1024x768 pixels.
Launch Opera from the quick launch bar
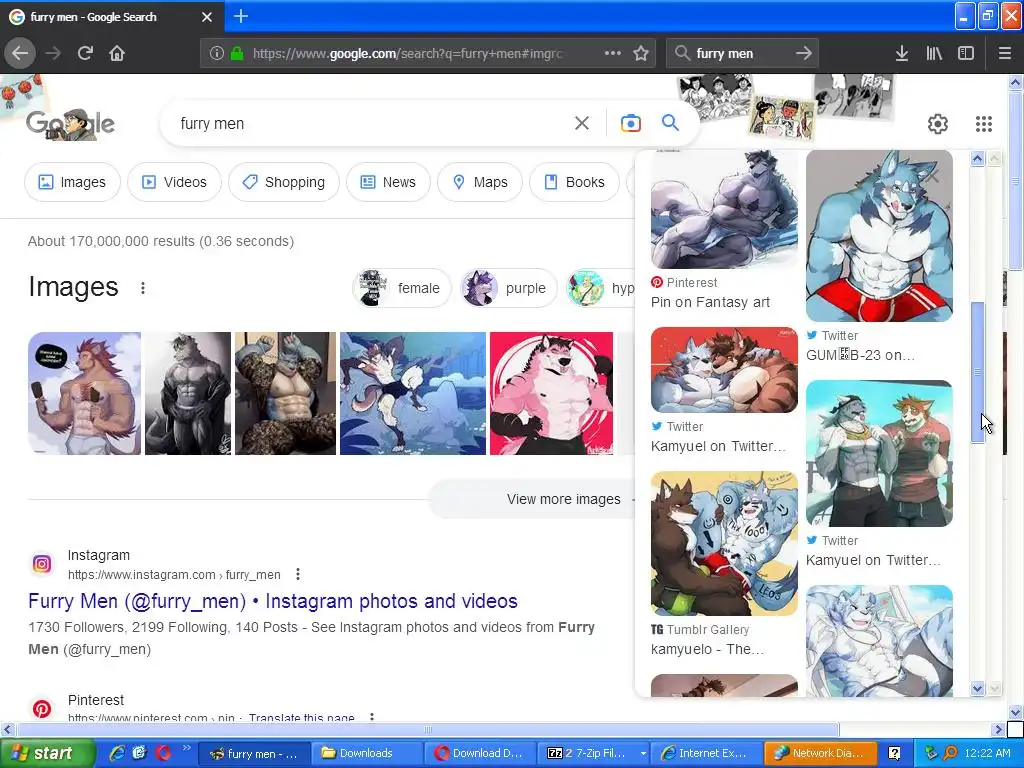point(163,753)
